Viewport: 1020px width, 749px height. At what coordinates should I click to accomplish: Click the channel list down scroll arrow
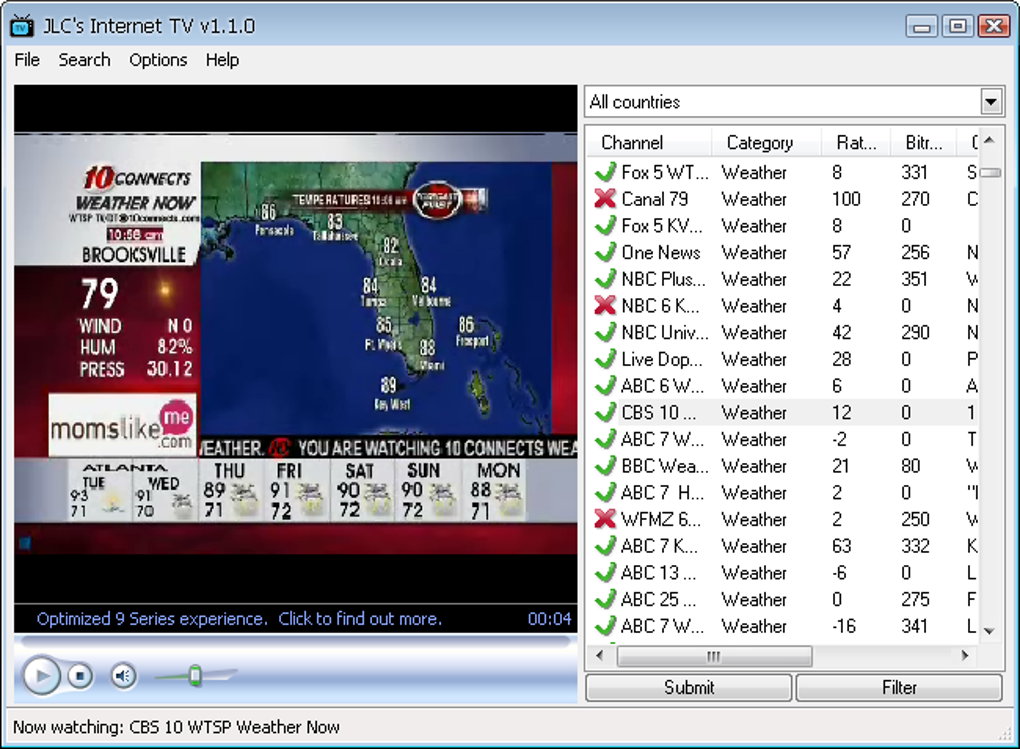(989, 631)
